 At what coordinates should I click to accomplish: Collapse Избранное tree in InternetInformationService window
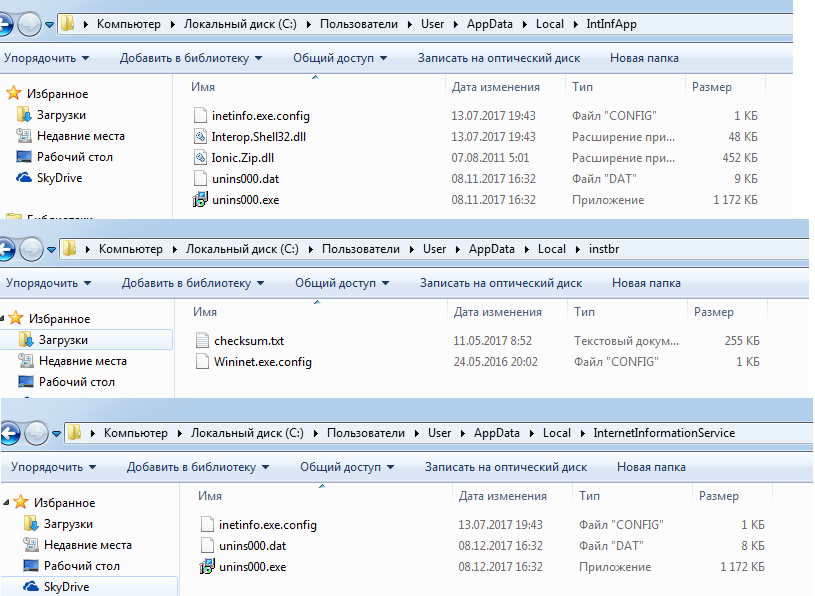(x=6, y=502)
